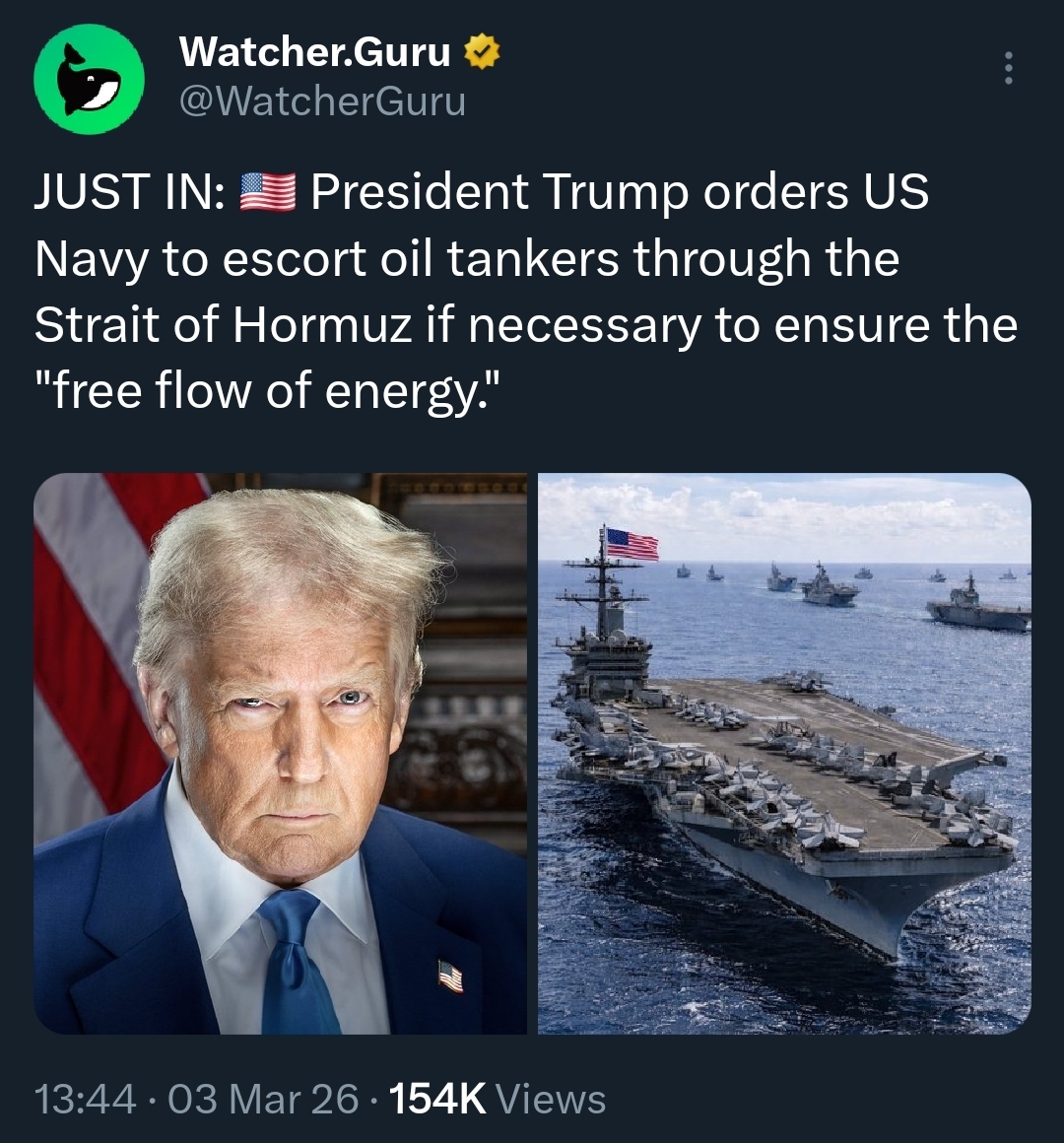Screen dimensions: 1064x1143
Task: Click the JUST IN label text
Action: (x=129, y=192)
